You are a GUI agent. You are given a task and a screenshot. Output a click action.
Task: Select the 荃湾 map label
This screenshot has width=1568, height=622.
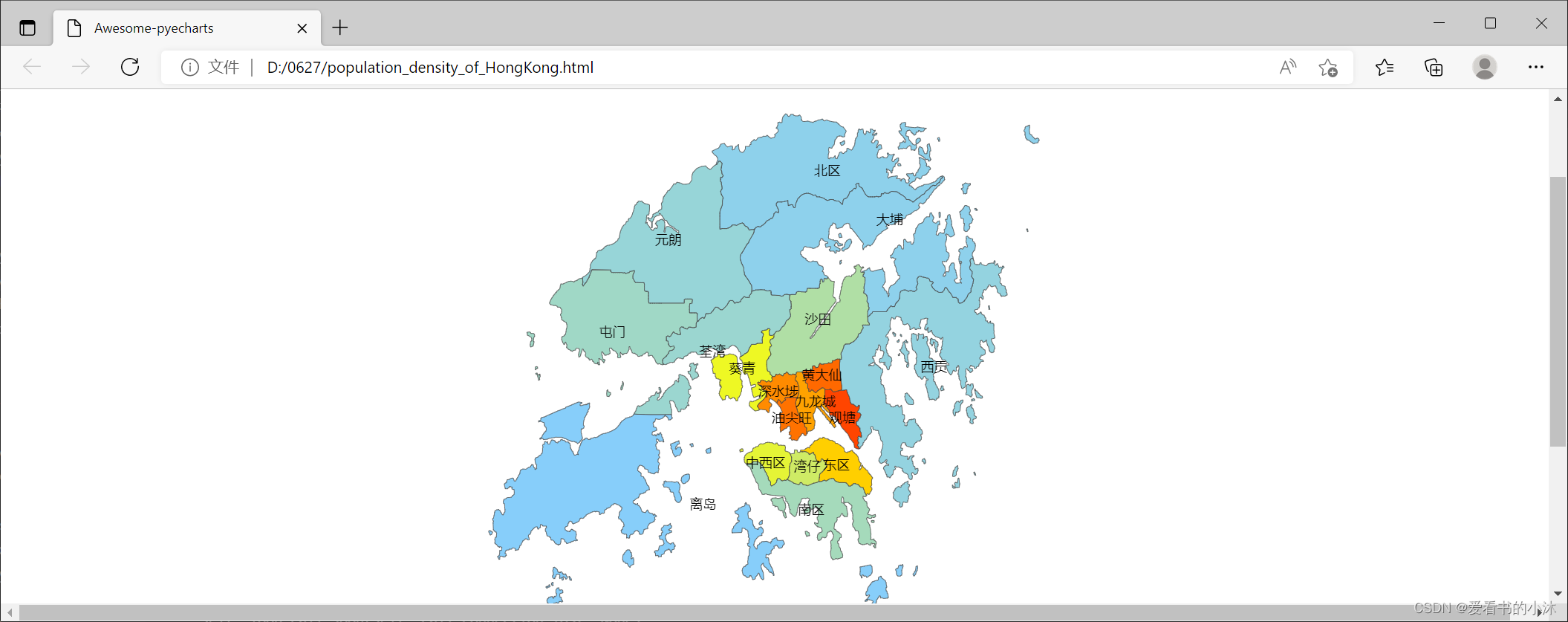click(x=712, y=352)
